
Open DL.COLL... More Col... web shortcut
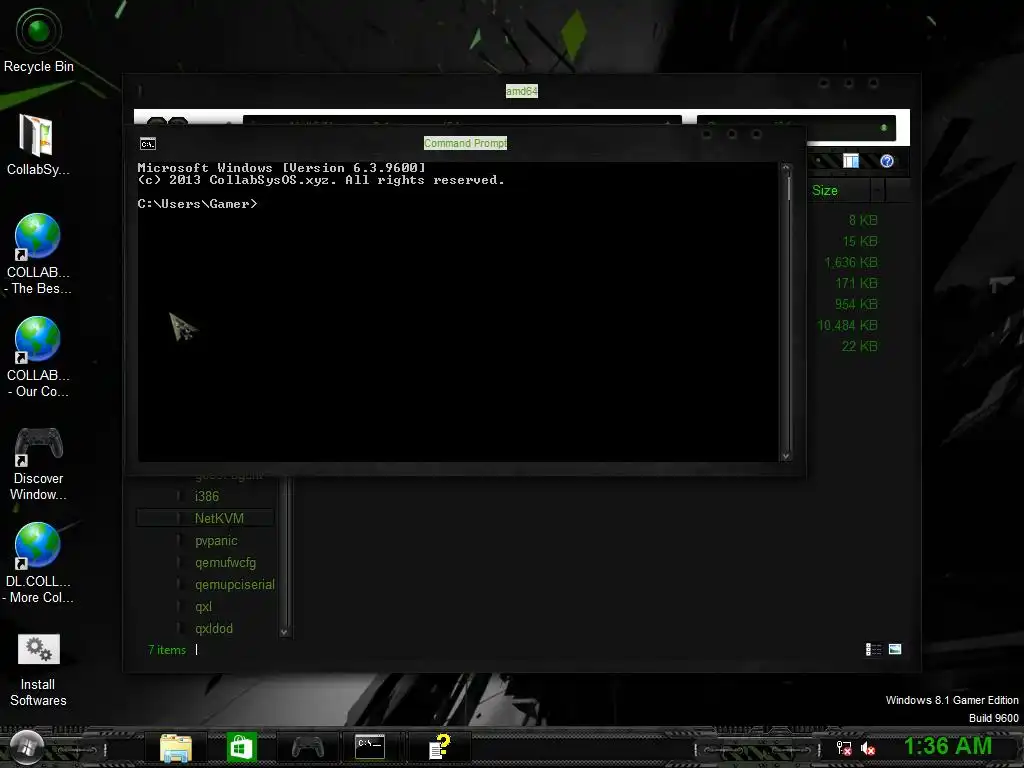click(38, 563)
